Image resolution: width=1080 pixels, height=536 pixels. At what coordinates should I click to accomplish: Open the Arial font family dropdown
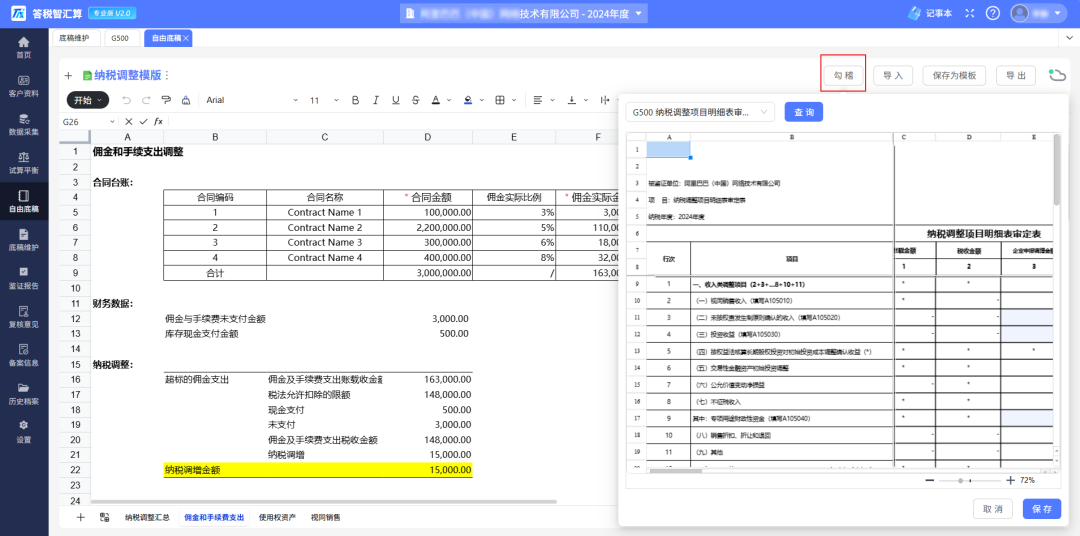252,100
